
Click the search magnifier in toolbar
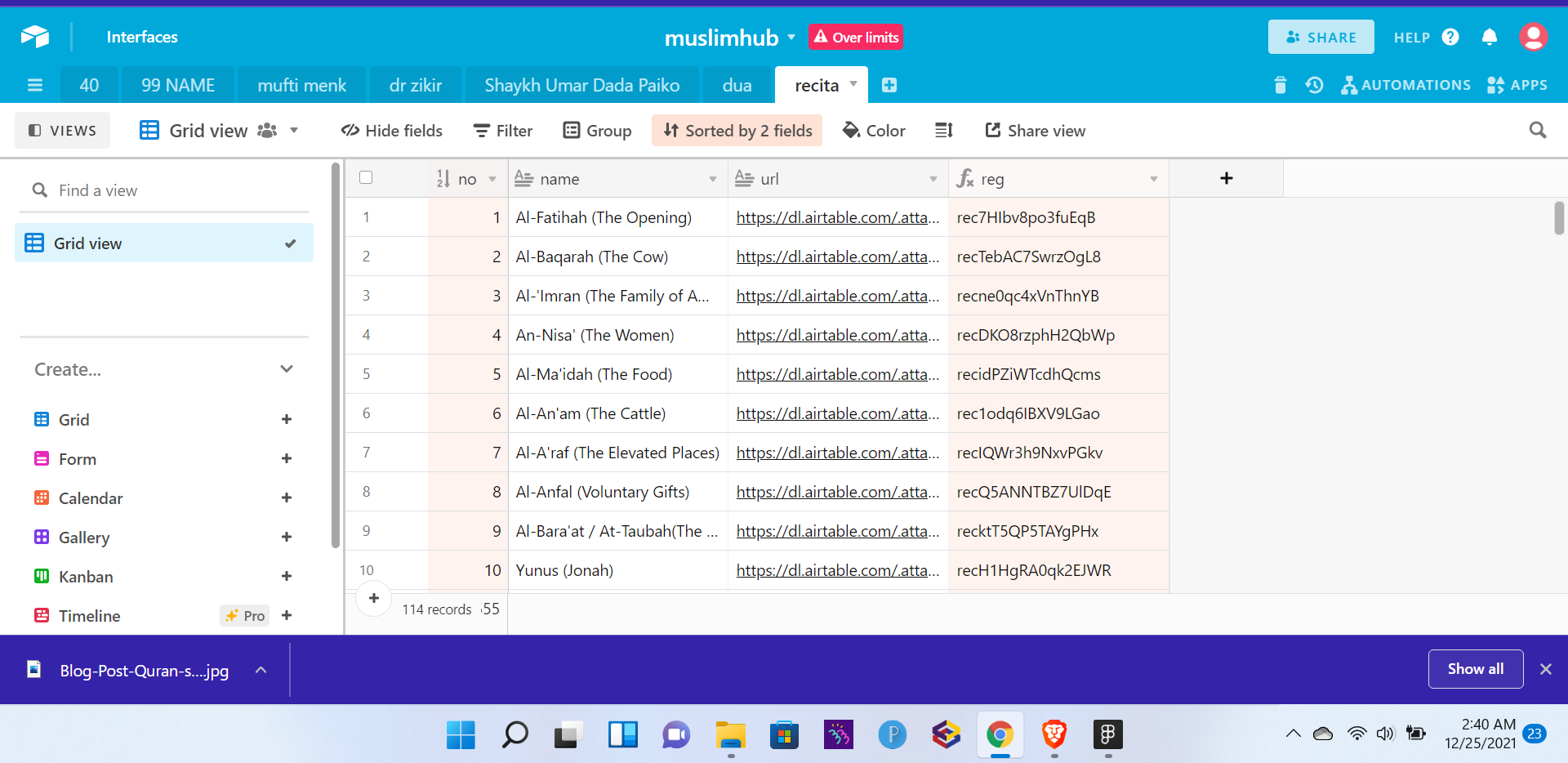[x=1538, y=130]
